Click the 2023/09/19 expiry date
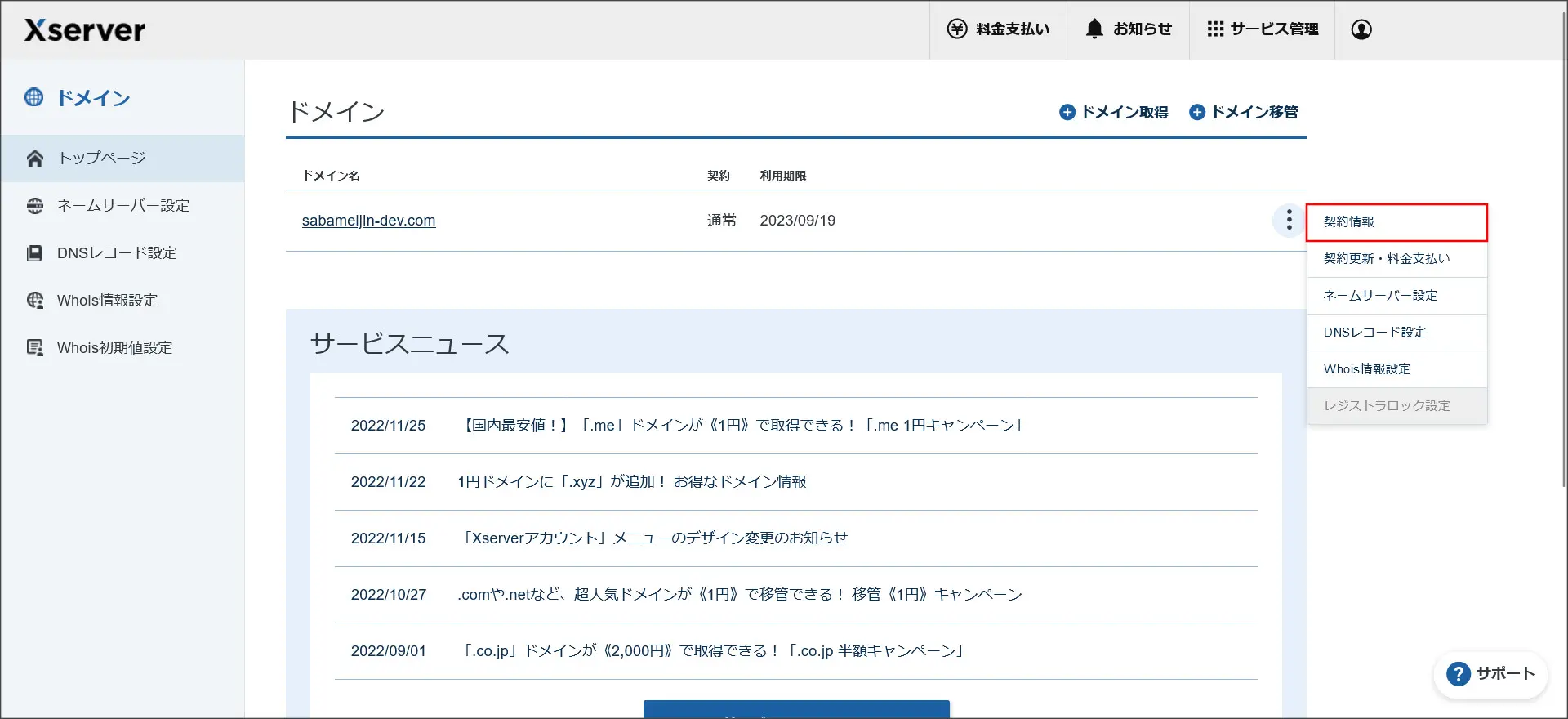This screenshot has width=1568, height=719. pos(797,221)
